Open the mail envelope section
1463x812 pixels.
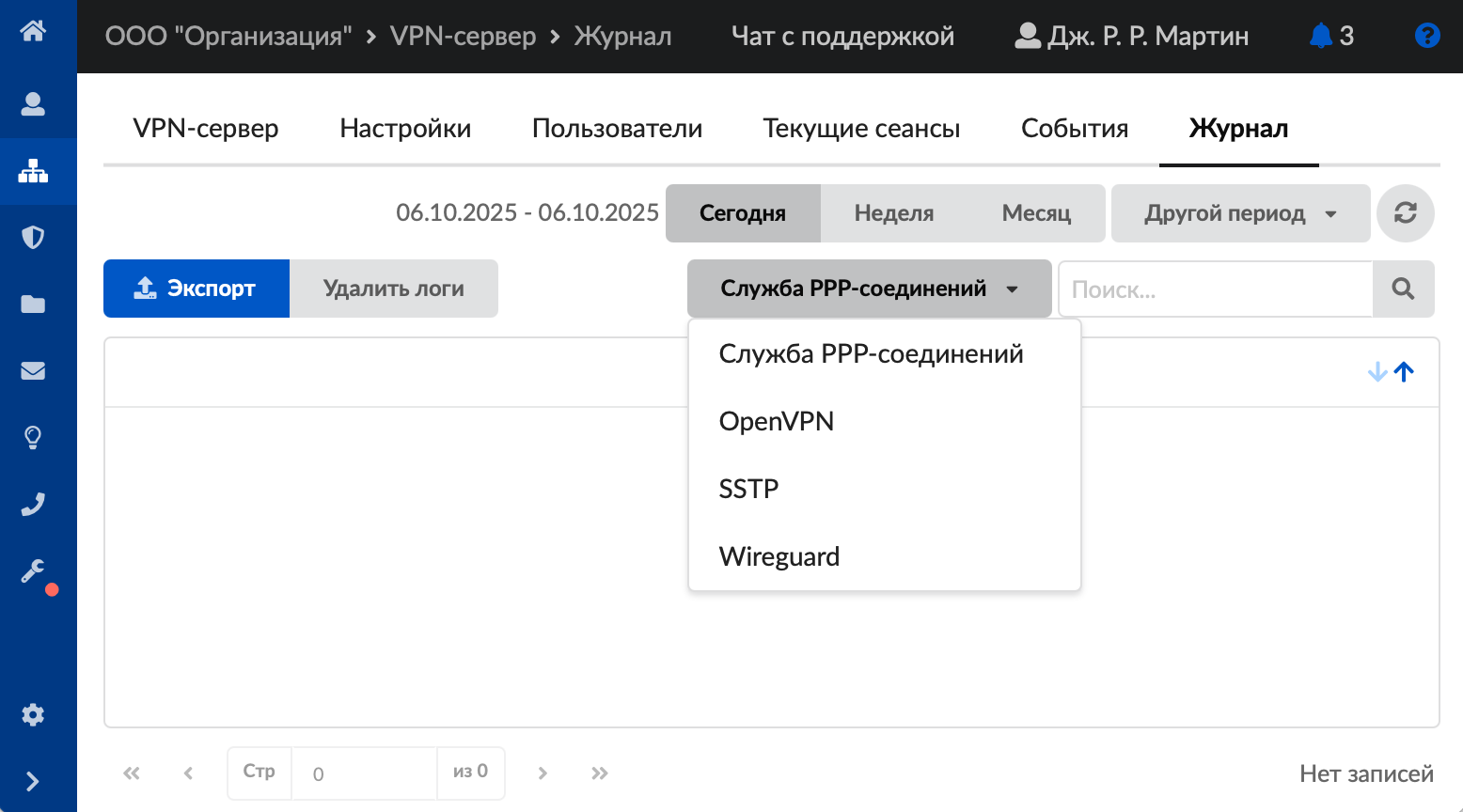tap(33, 370)
